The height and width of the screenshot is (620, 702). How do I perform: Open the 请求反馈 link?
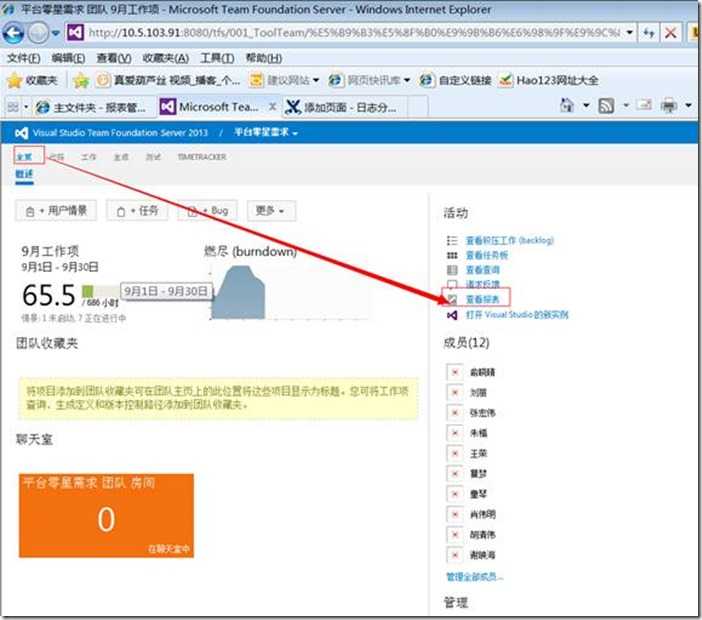tap(482, 284)
